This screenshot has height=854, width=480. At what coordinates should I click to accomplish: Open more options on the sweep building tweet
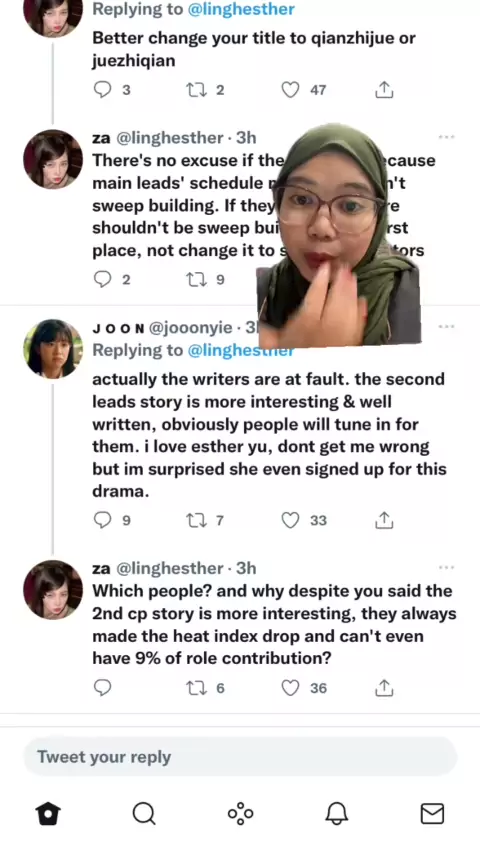click(x=446, y=137)
